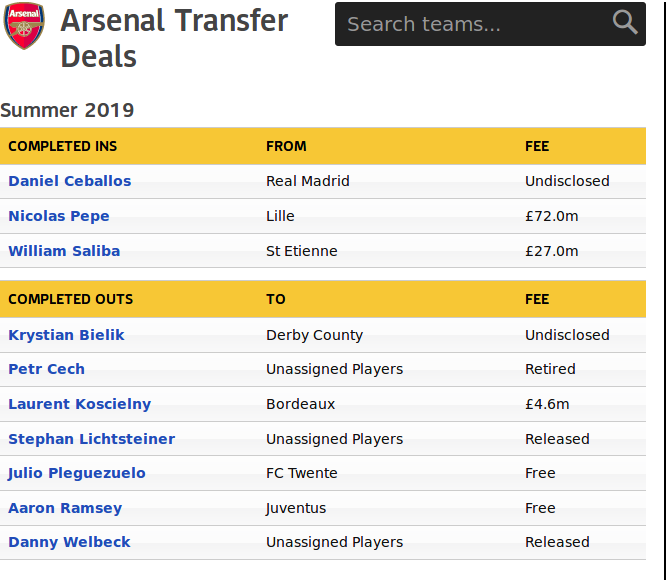The height and width of the screenshot is (580, 666).
Task: Open Julio Pleguezuelo player link
Action: (x=76, y=473)
